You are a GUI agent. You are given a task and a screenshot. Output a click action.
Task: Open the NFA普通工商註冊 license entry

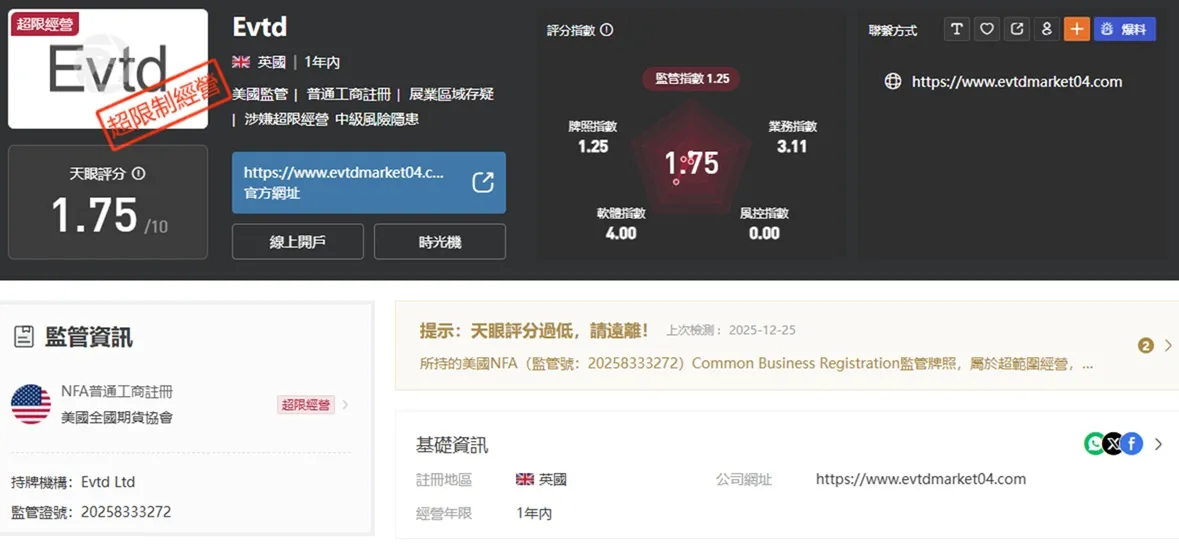(x=180, y=404)
